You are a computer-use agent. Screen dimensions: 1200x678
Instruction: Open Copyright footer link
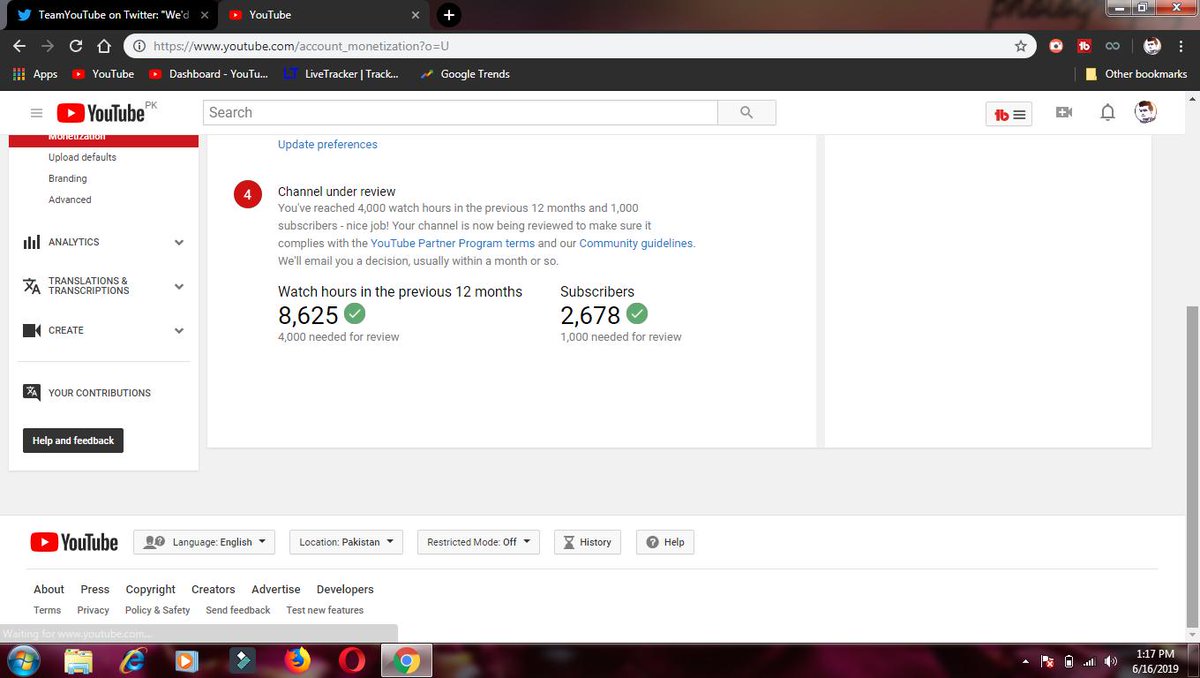coord(150,589)
